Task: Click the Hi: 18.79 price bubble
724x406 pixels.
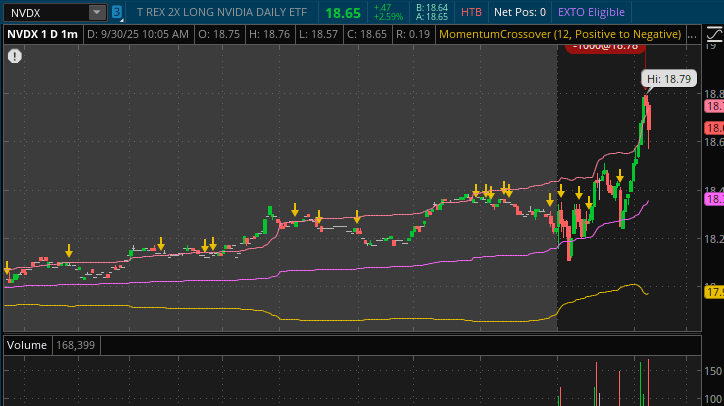Action: pyautogui.click(x=669, y=79)
